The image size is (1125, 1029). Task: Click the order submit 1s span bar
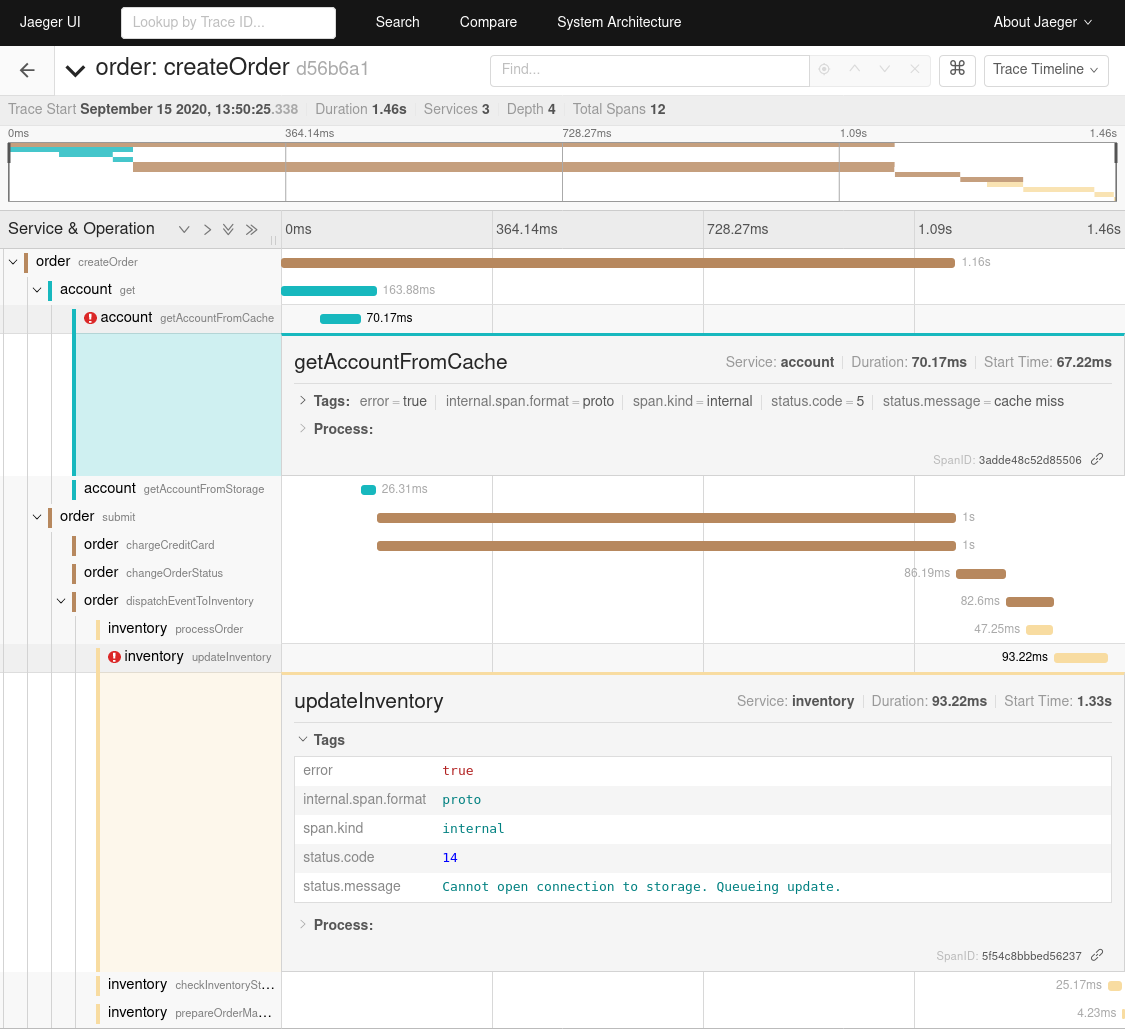[666, 518]
